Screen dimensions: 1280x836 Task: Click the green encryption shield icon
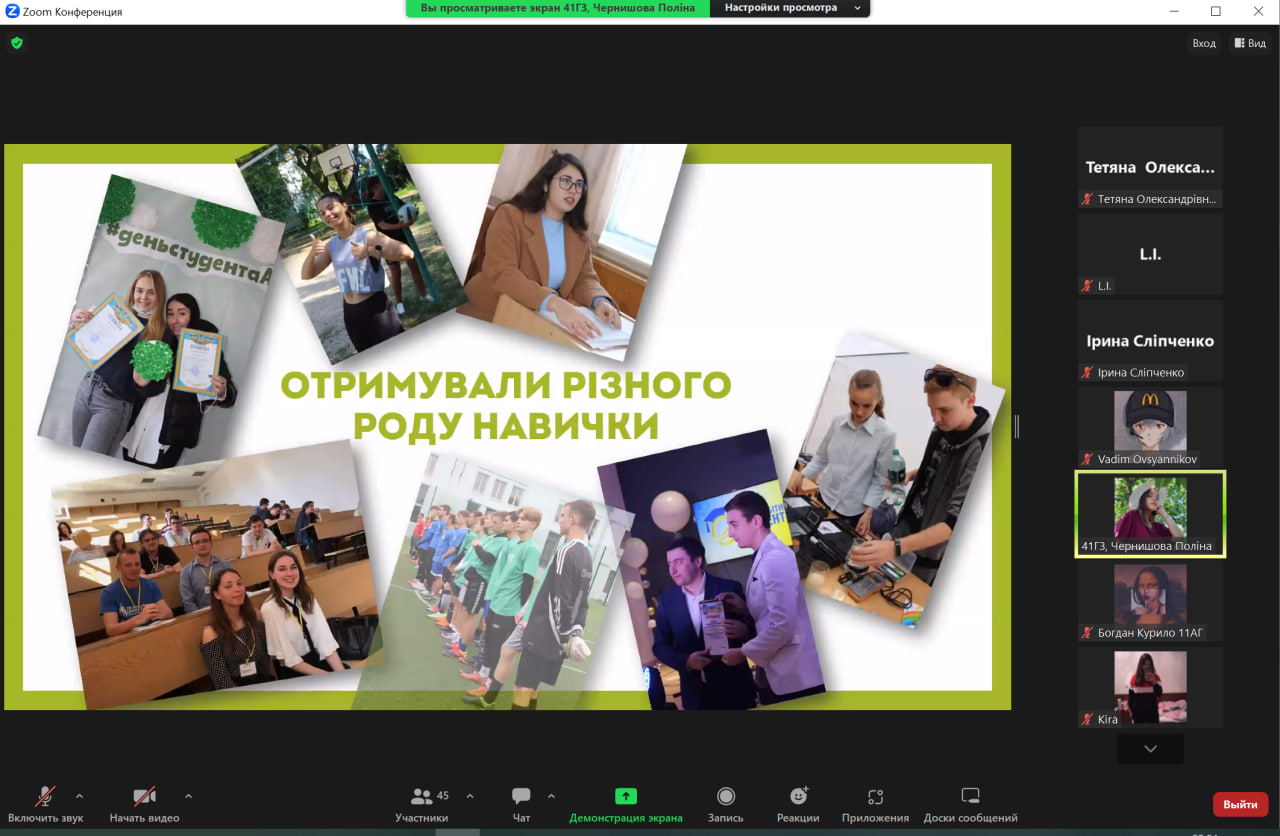coord(16,43)
